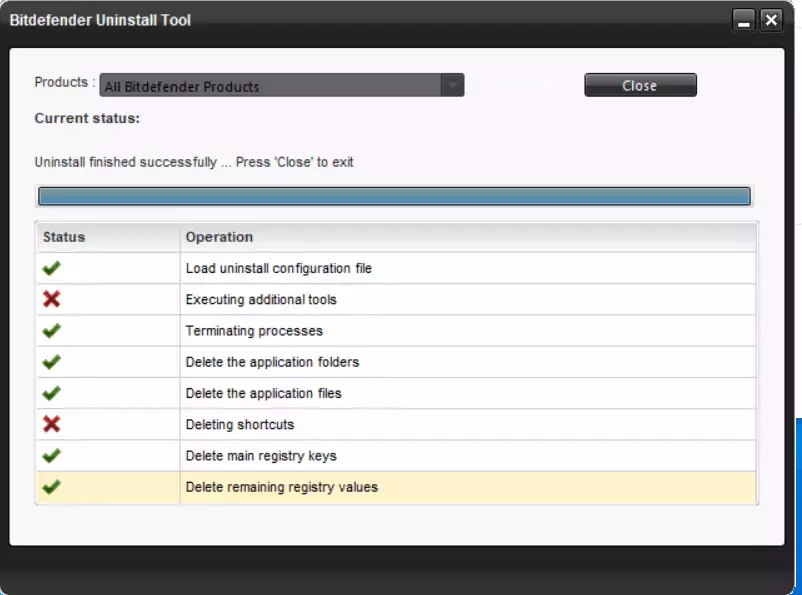Screen dimensions: 802x595
Task: Click the Close button to exit
Action: [640, 85]
